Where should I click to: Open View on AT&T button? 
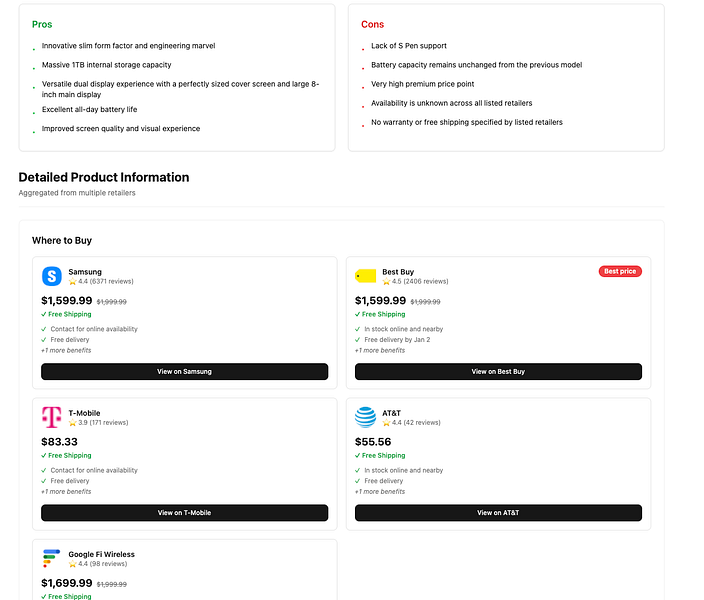pyautogui.click(x=498, y=513)
